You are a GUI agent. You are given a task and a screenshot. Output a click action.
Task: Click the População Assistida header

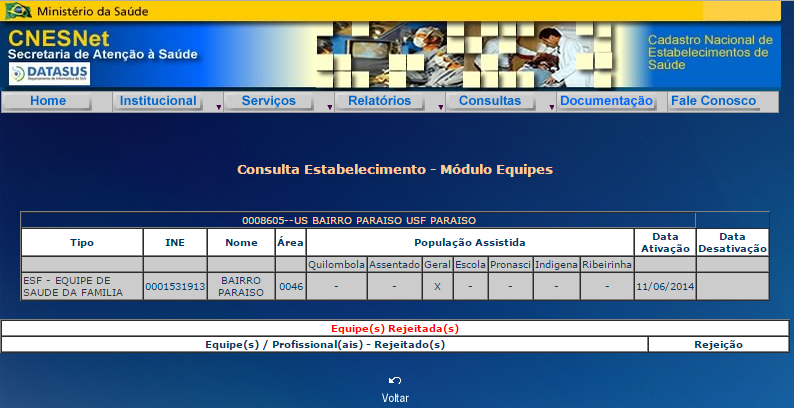[470, 242]
